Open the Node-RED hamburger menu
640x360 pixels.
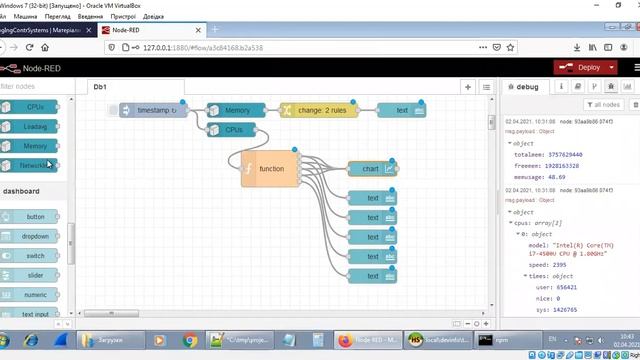pyautogui.click(x=636, y=67)
